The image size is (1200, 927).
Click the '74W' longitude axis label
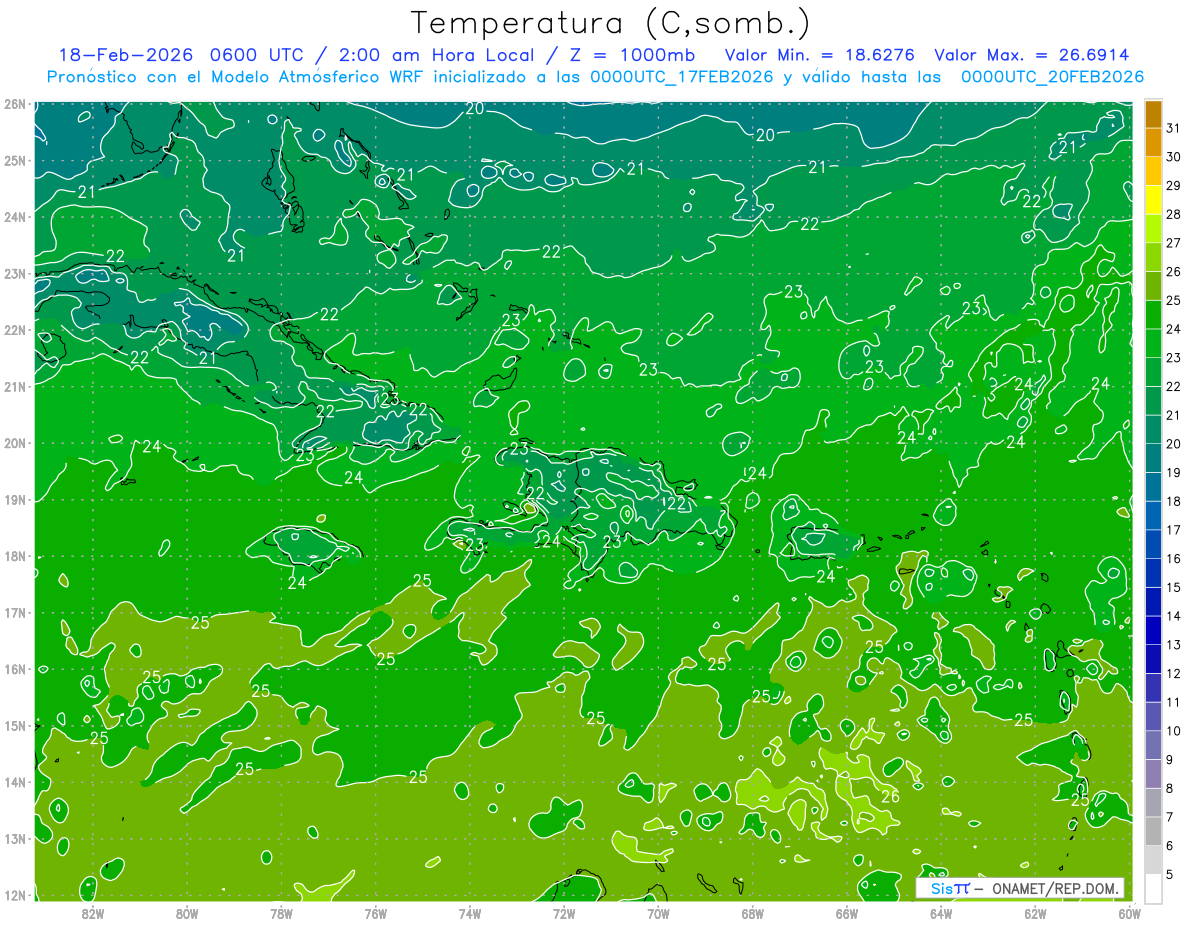point(470,913)
